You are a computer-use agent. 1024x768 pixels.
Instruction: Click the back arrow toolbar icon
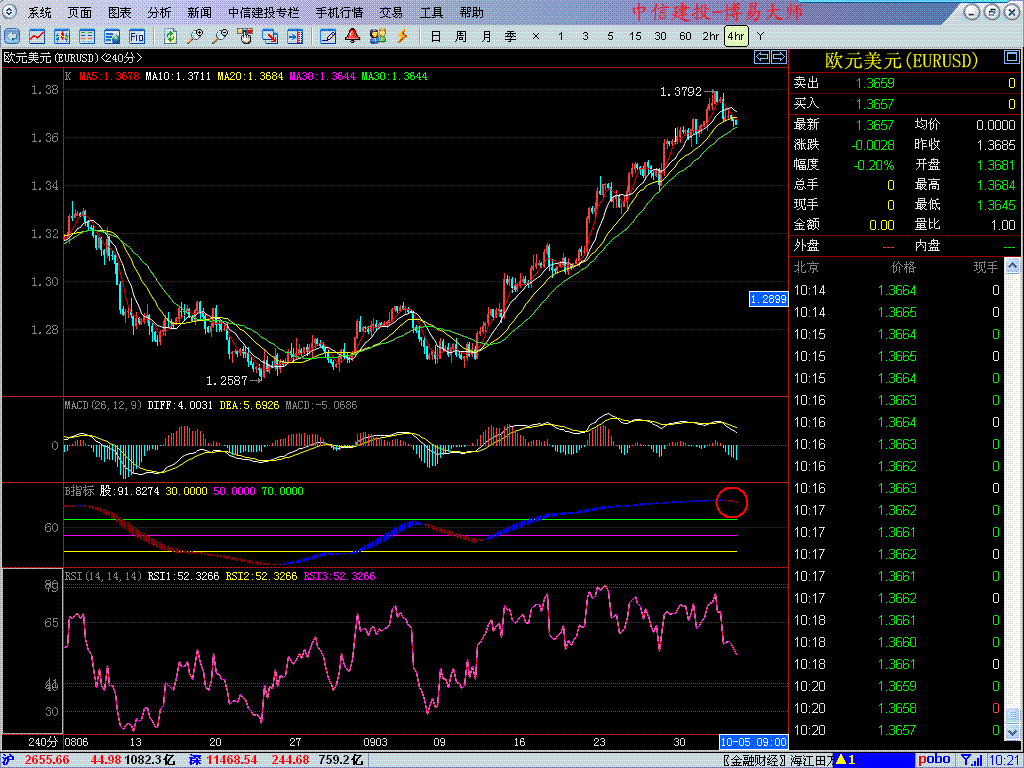pos(13,37)
